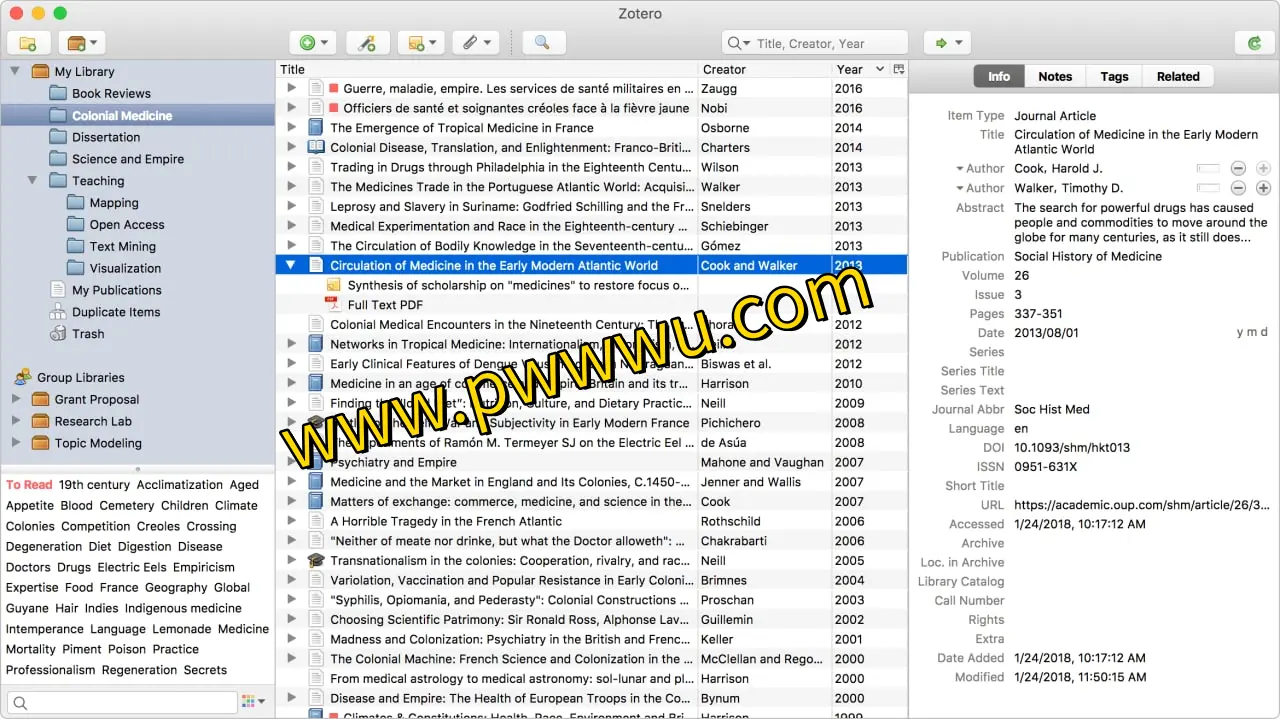
Task: Open the column picker icon in header
Action: point(898,69)
